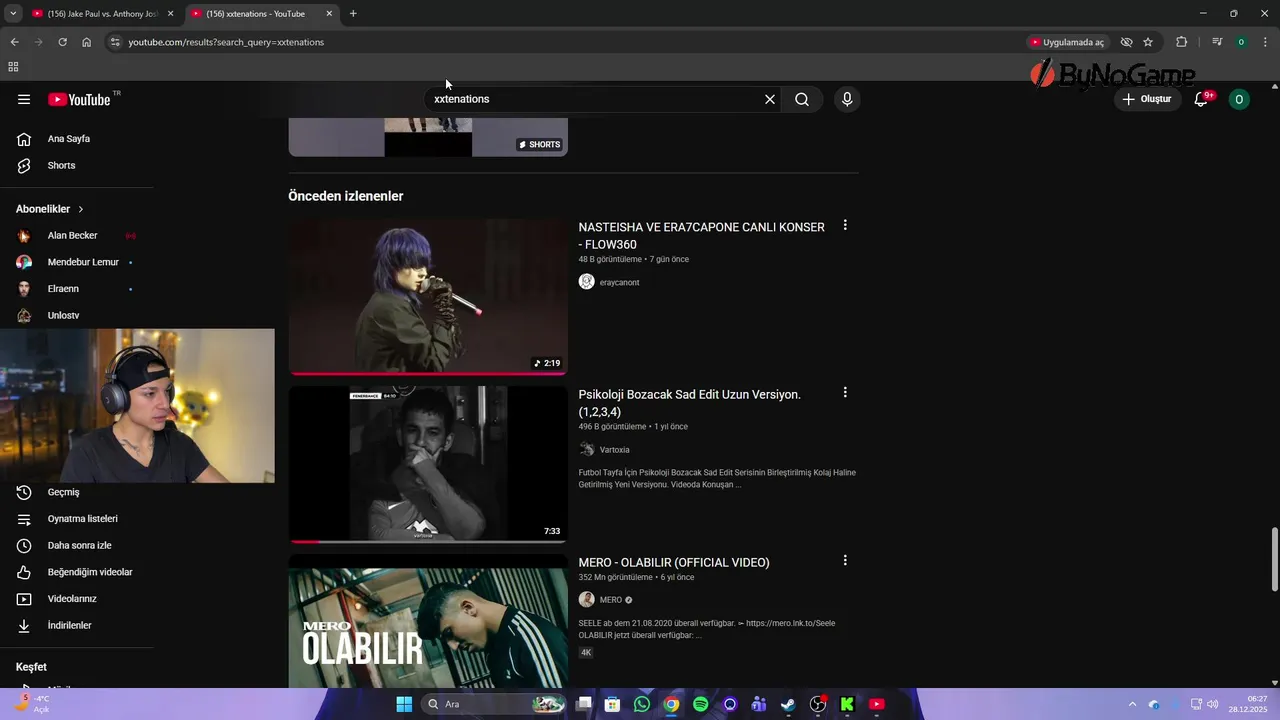Bookmark this page with the star

tap(1148, 42)
